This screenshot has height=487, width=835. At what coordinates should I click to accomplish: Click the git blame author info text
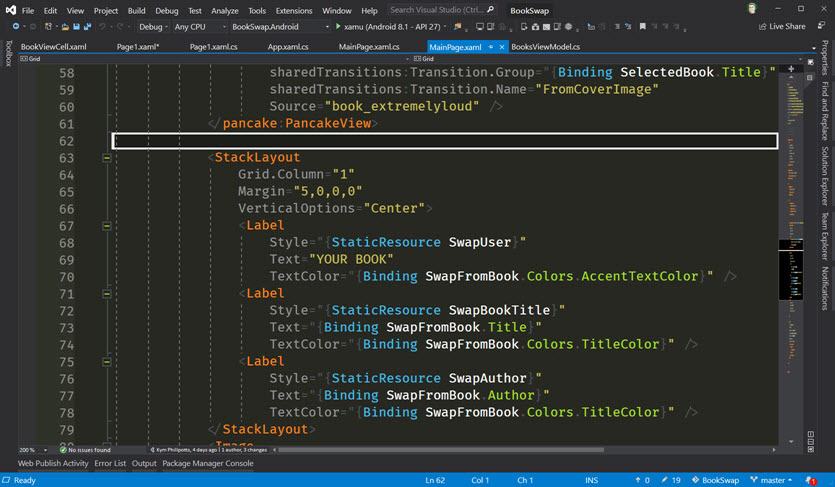(209, 450)
